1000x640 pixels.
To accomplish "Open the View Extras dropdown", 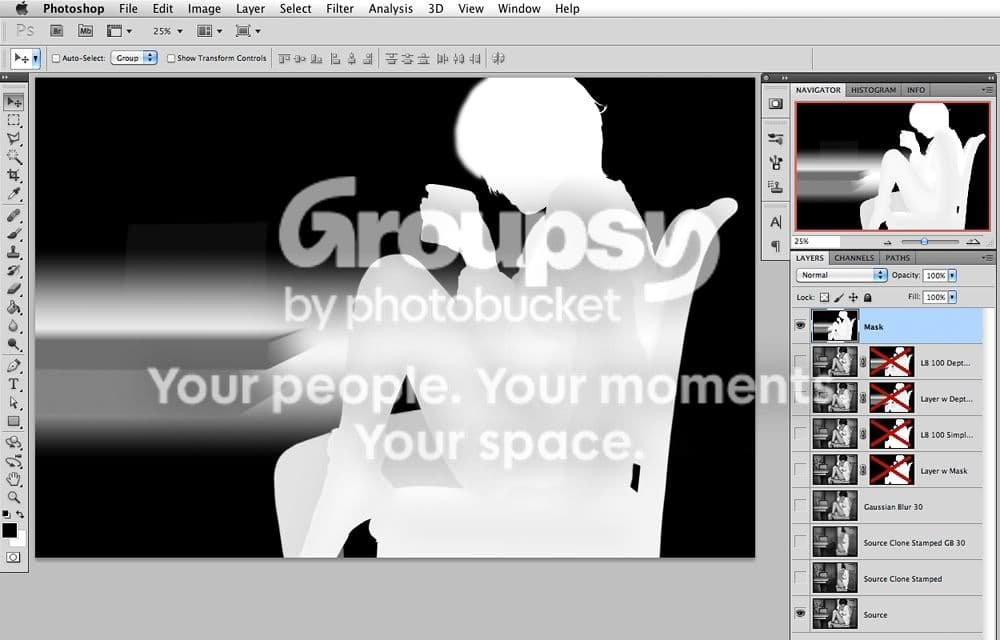I will (x=120, y=31).
